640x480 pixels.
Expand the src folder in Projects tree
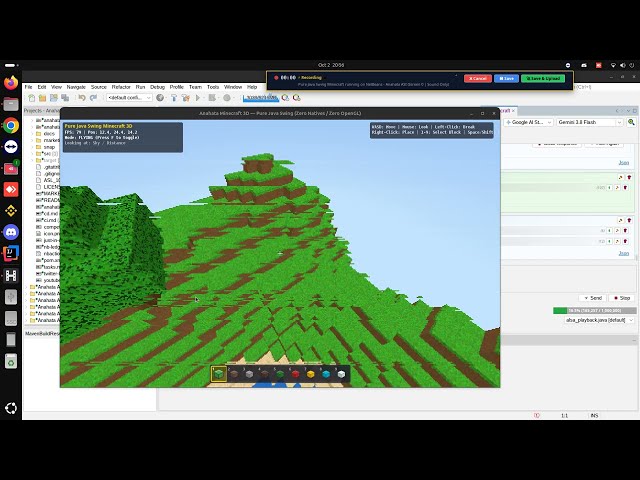tap(32, 153)
